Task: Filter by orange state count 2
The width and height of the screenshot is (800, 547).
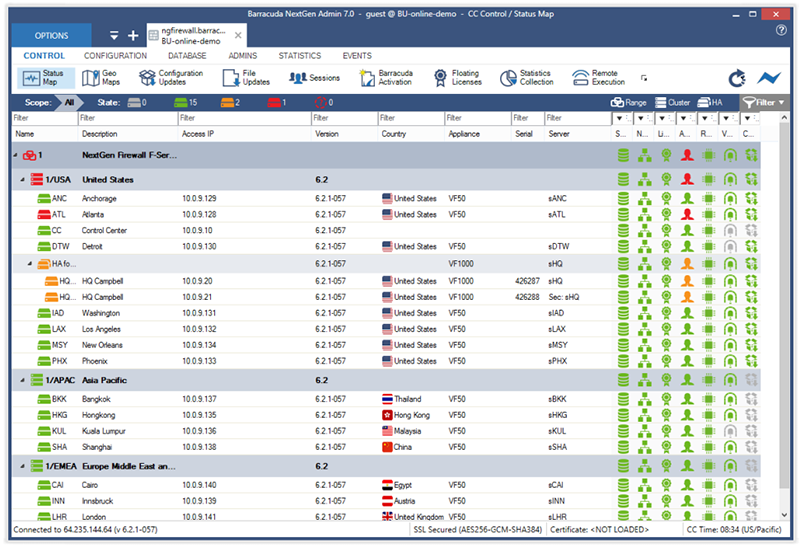Action: click(x=230, y=103)
